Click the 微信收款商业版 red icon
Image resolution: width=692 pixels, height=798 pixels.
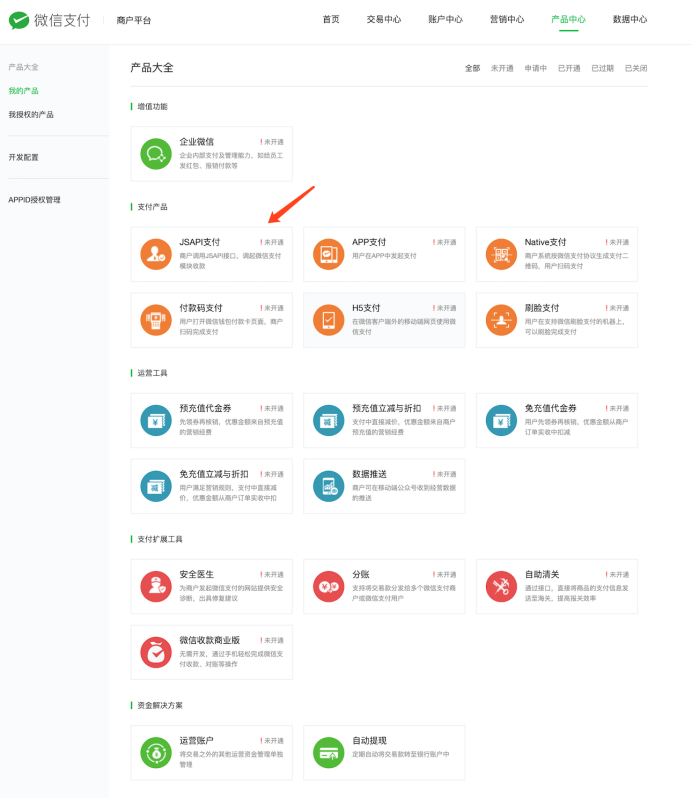(x=156, y=652)
